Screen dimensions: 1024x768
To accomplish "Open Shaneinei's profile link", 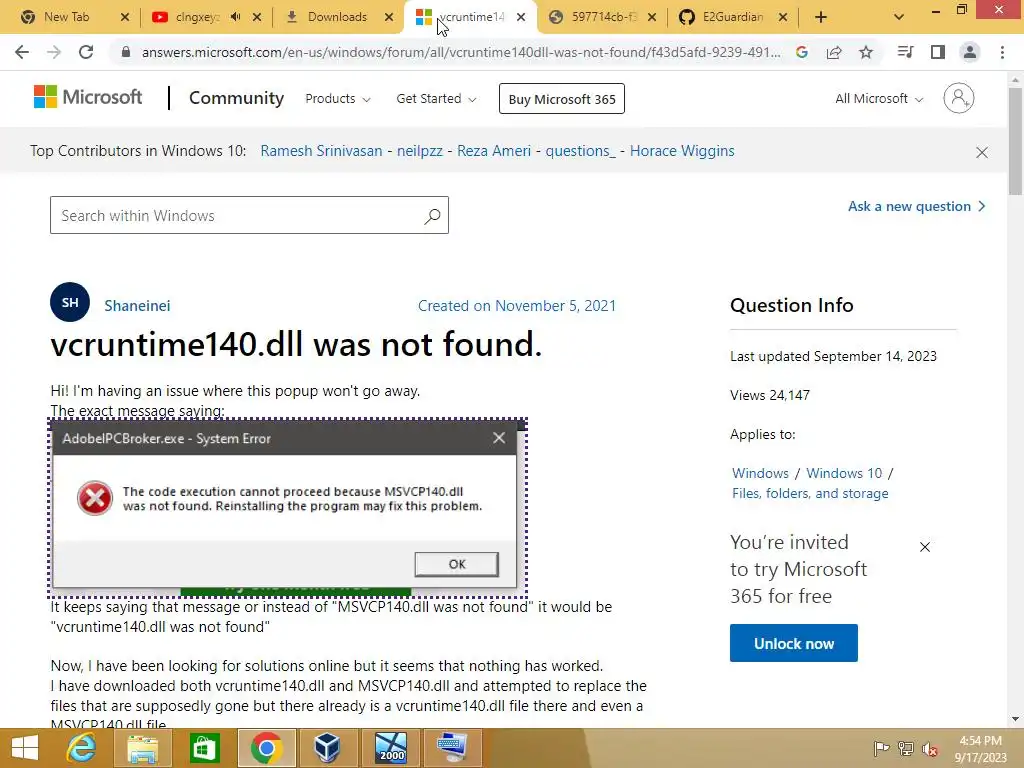I will [137, 306].
